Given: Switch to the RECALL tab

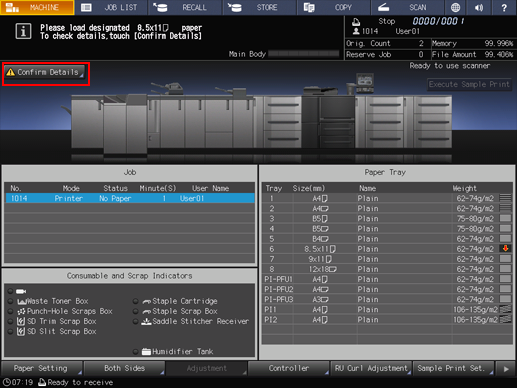Looking at the screenshot, I should [185, 7].
